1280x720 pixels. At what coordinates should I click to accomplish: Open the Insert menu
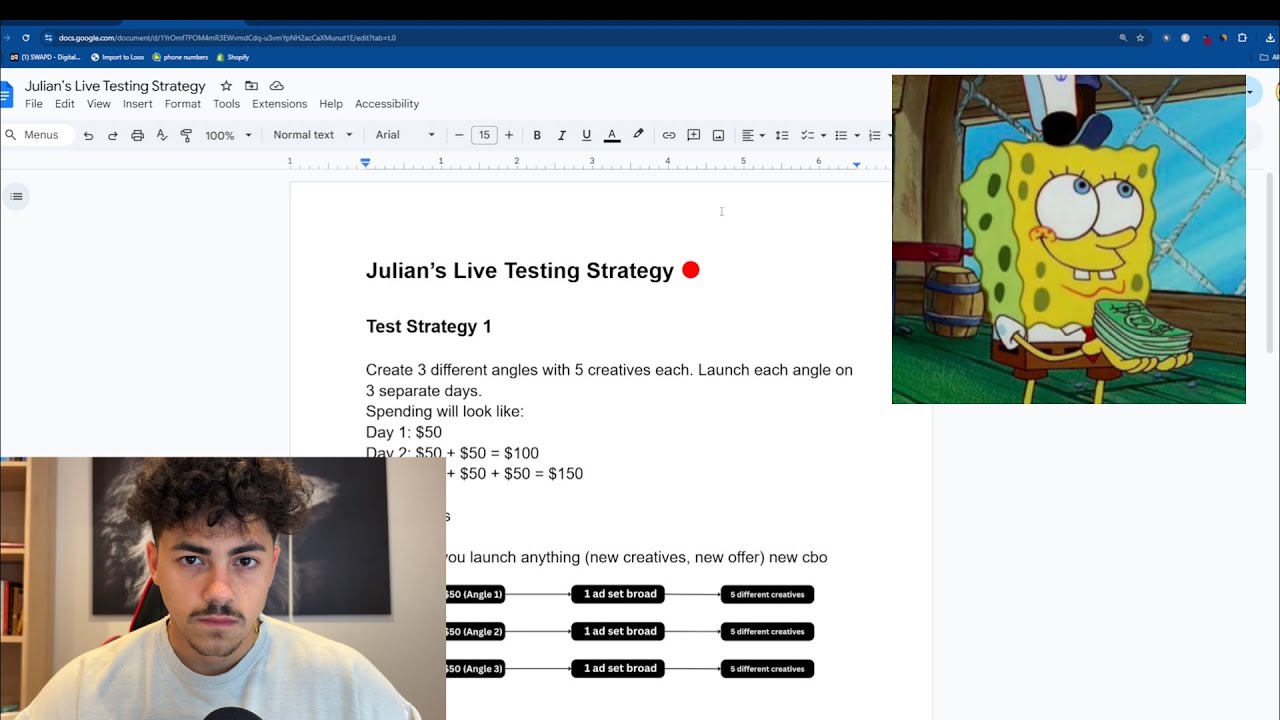tap(138, 104)
